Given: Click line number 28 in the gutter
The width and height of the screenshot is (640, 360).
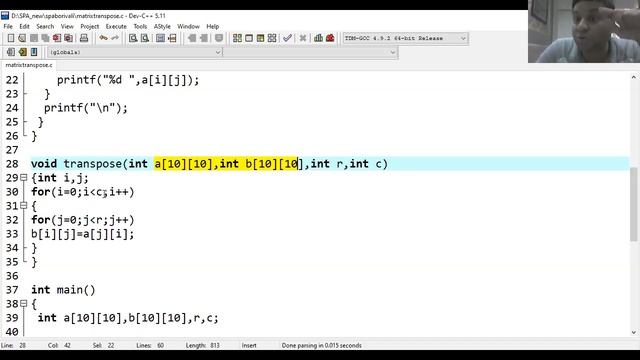Looking at the screenshot, I should point(12,164).
